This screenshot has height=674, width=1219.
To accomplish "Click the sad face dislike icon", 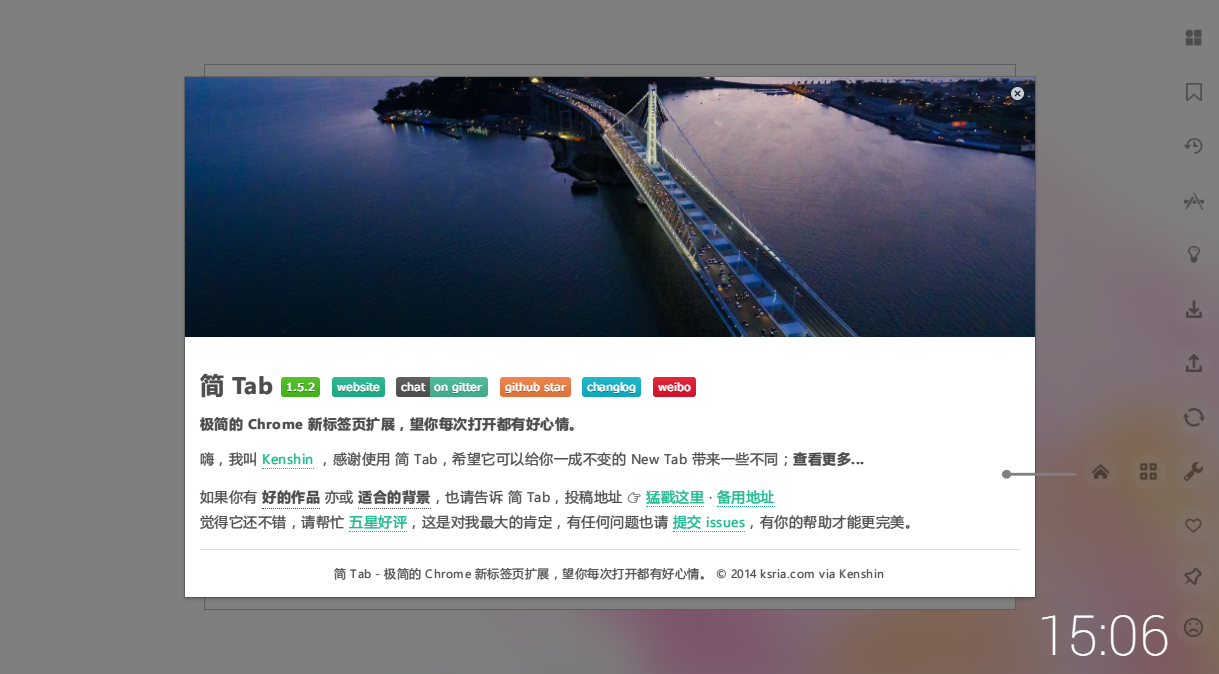I will tap(1193, 627).
